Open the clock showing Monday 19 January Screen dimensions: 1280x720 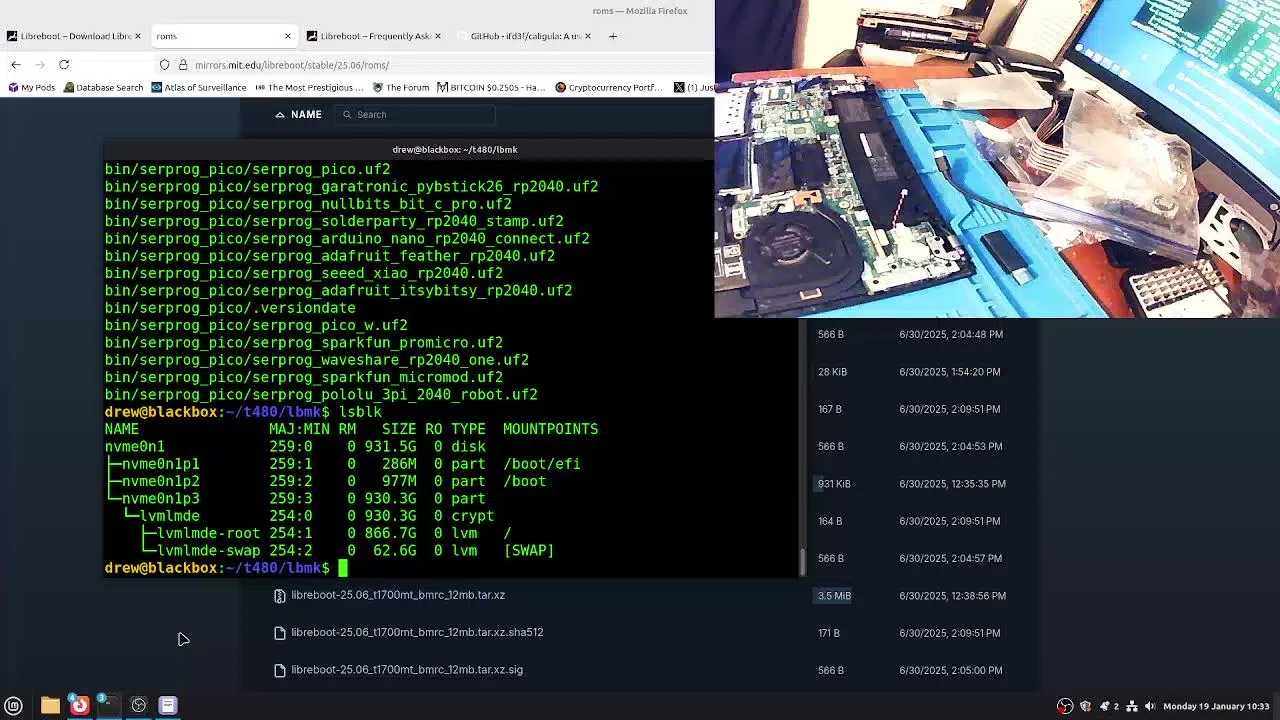click(1216, 706)
